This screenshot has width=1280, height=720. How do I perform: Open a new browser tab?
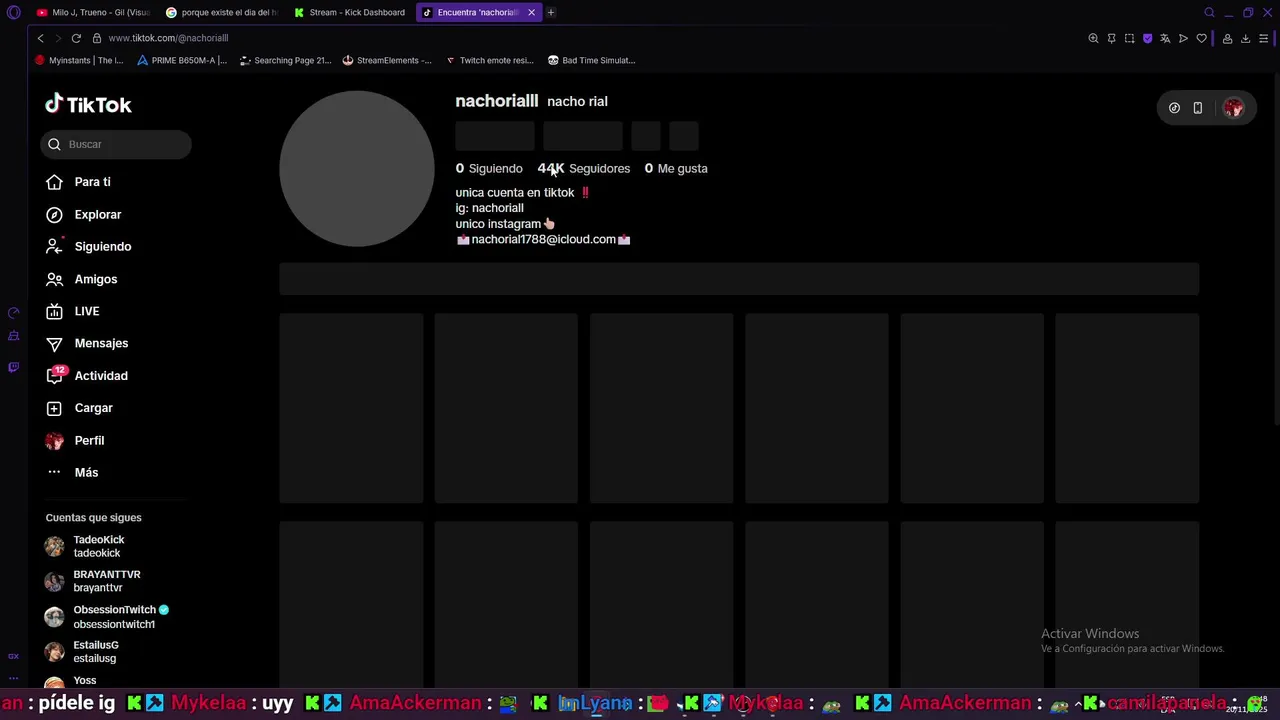click(551, 12)
